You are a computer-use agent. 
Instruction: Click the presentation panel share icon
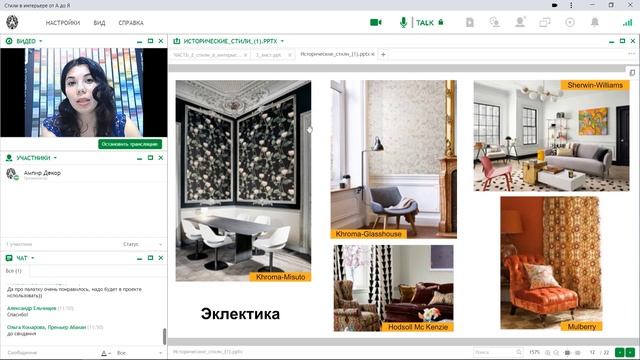point(177,41)
